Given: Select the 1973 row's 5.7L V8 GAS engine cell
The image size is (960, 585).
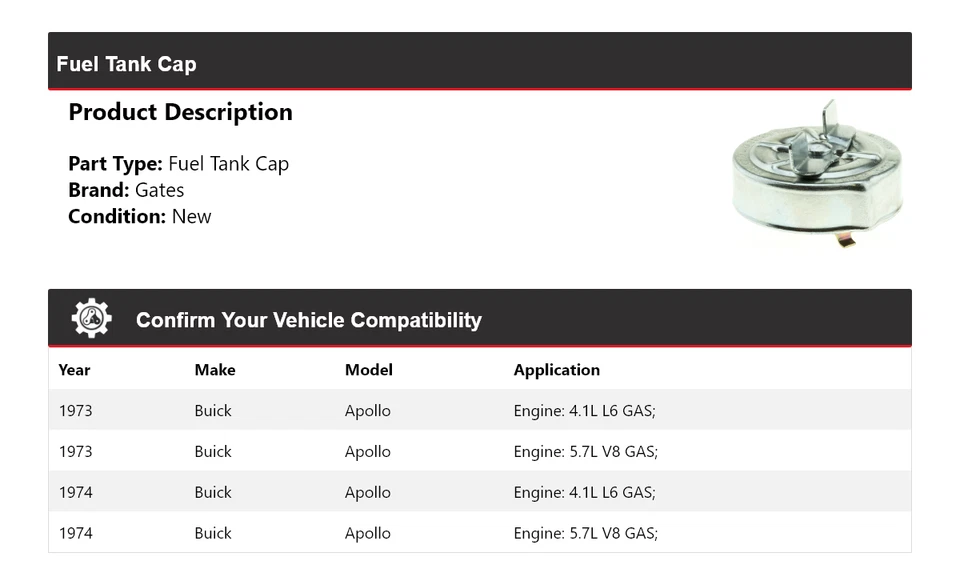Looking at the screenshot, I should click(x=585, y=452).
